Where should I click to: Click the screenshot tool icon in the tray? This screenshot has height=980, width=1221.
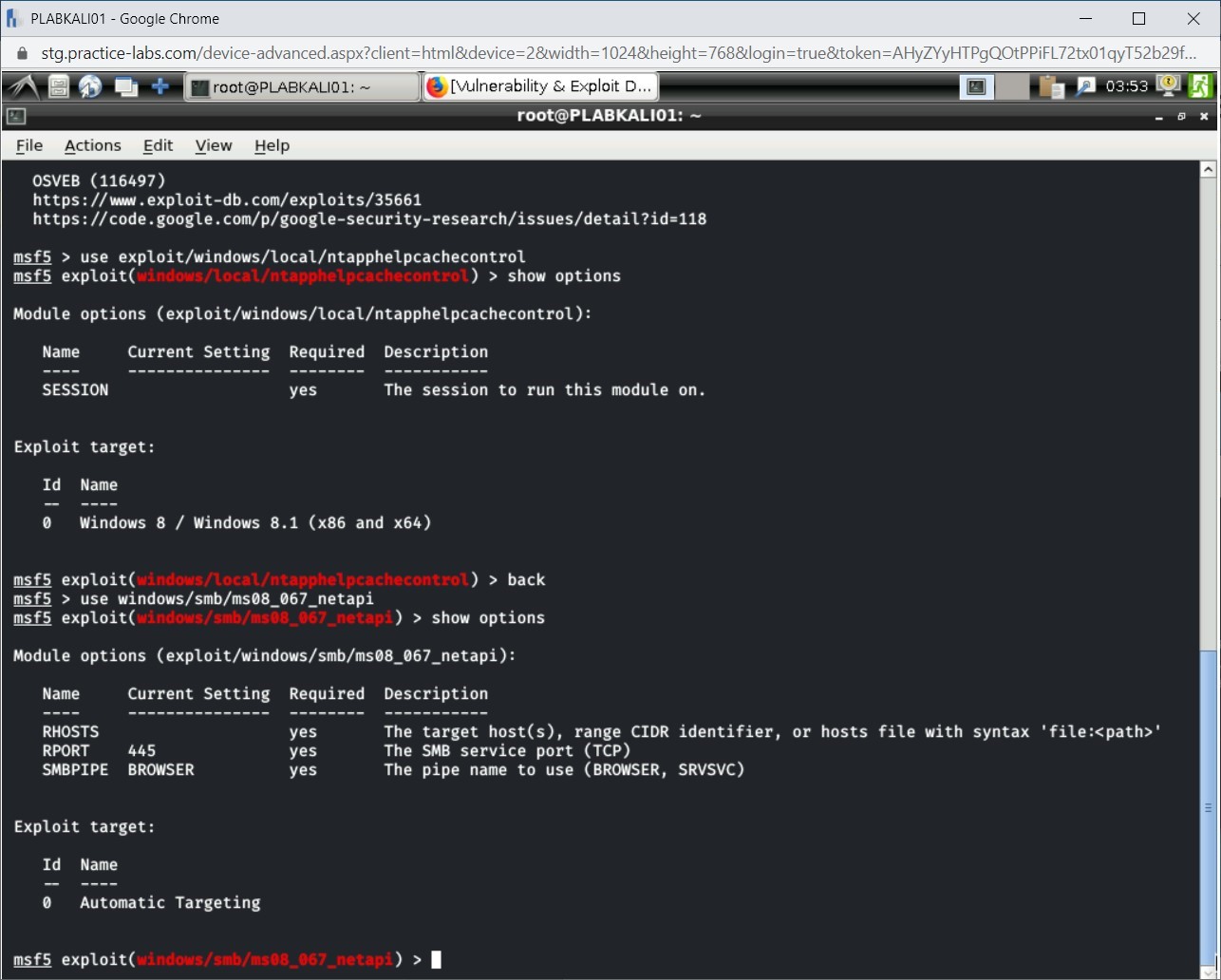1085,85
